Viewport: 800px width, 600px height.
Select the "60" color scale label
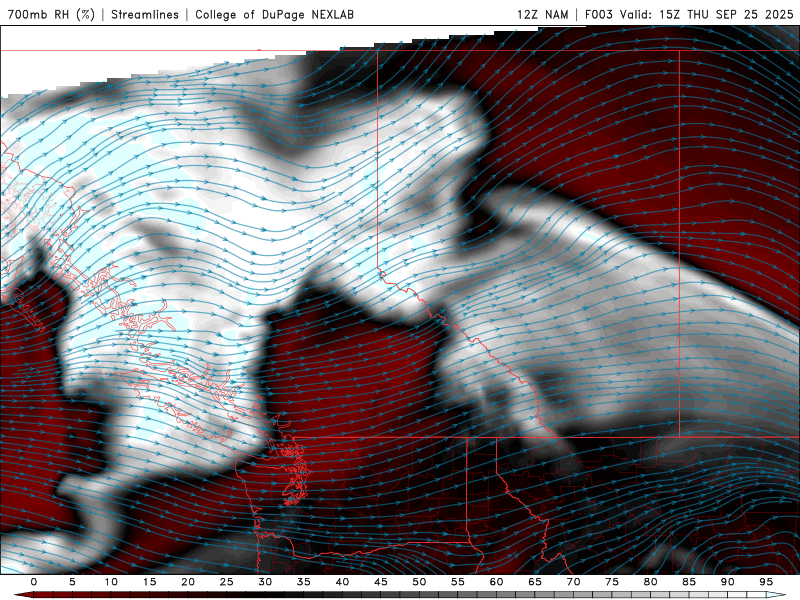click(x=496, y=582)
